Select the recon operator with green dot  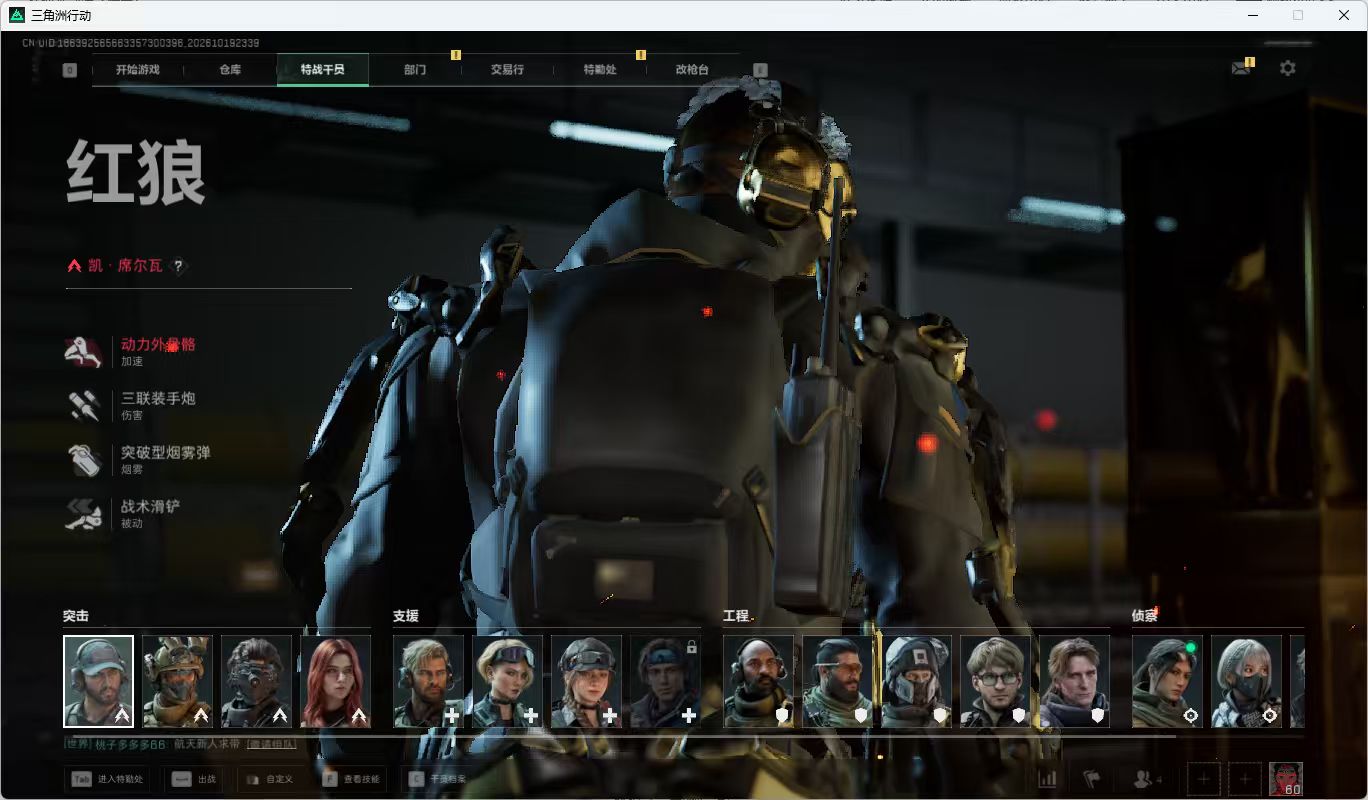click(x=1167, y=681)
